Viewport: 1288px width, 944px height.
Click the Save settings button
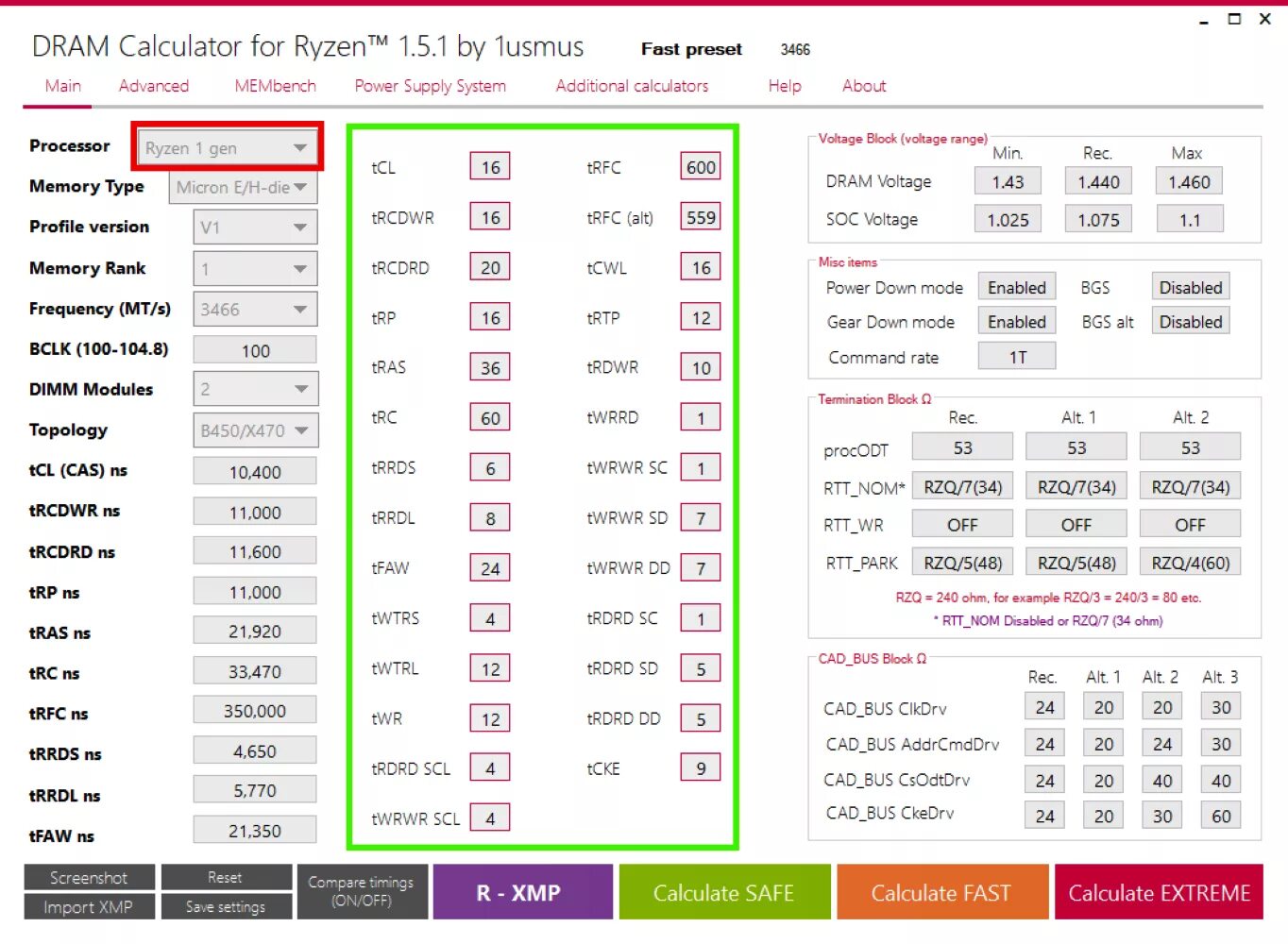(x=226, y=907)
